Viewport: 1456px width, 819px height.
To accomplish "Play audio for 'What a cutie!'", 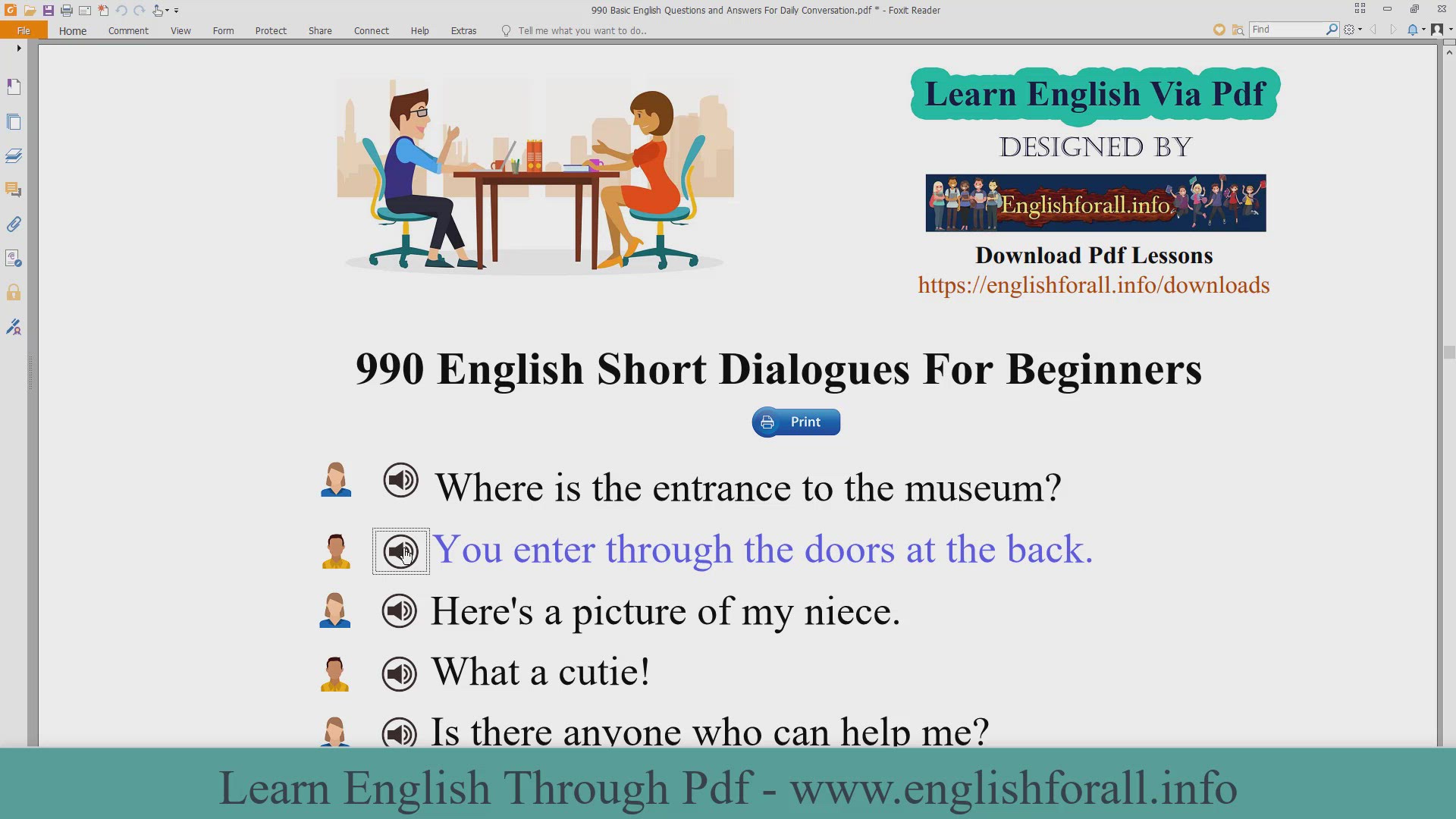I will pyautogui.click(x=399, y=673).
